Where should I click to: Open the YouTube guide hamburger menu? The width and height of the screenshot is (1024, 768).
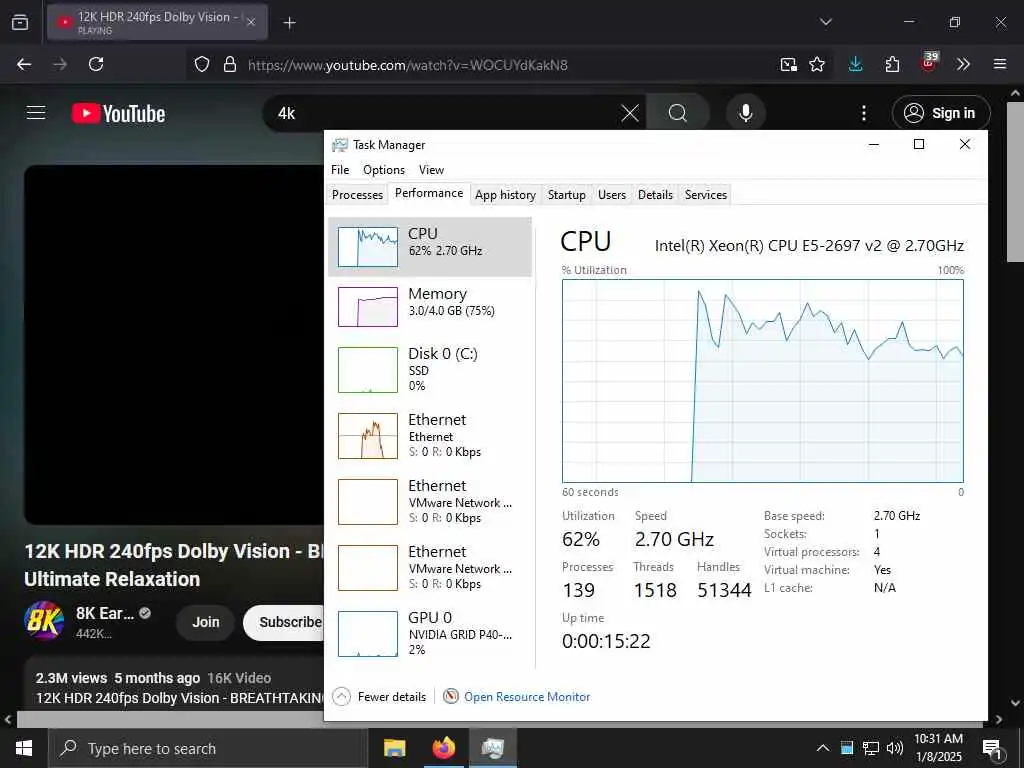coord(36,113)
